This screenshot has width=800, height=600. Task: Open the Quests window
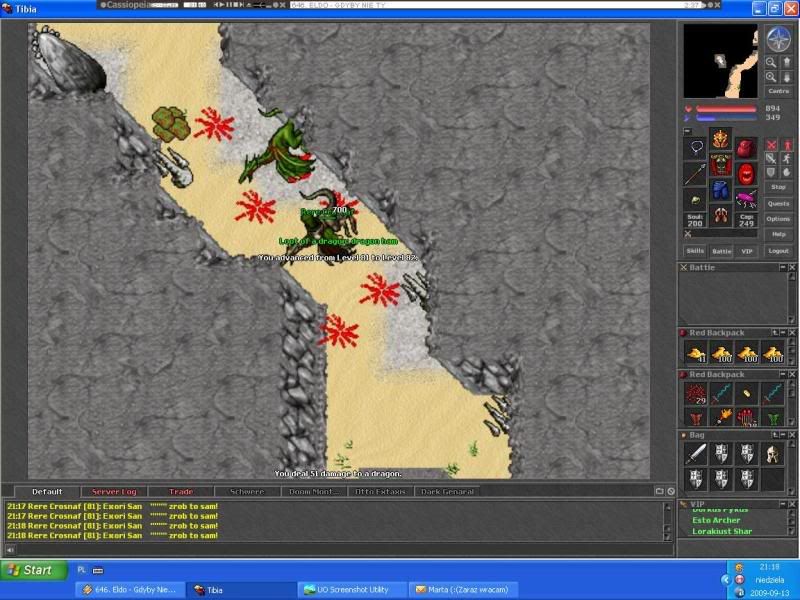779,204
